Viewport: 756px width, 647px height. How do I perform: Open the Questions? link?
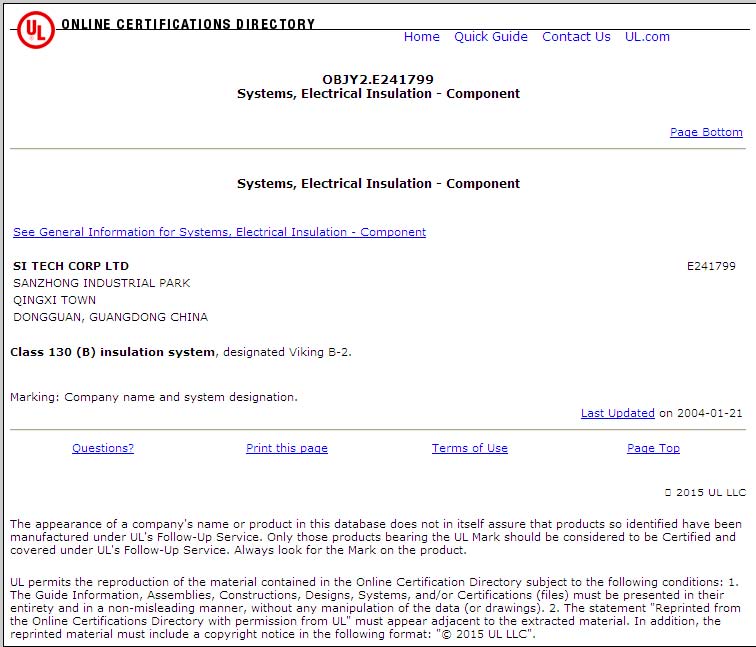[x=103, y=448]
